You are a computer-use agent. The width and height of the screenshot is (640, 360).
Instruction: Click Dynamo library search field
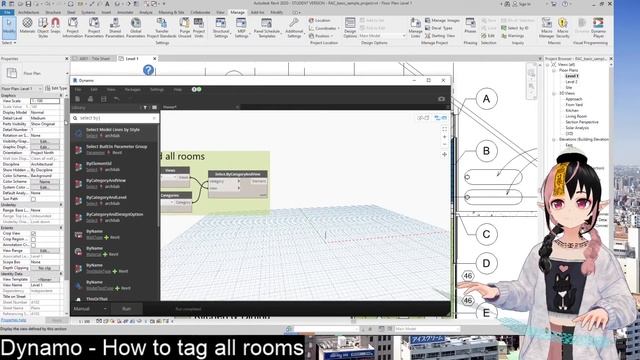(x=115, y=118)
